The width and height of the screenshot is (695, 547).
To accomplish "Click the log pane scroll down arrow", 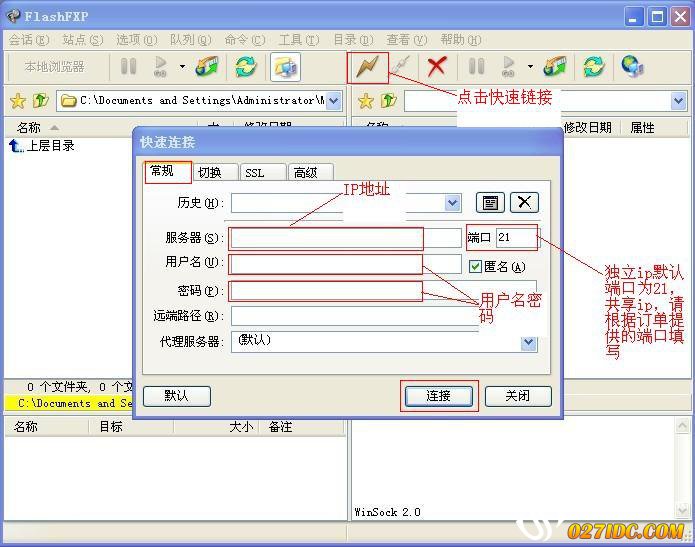I will tap(682, 511).
